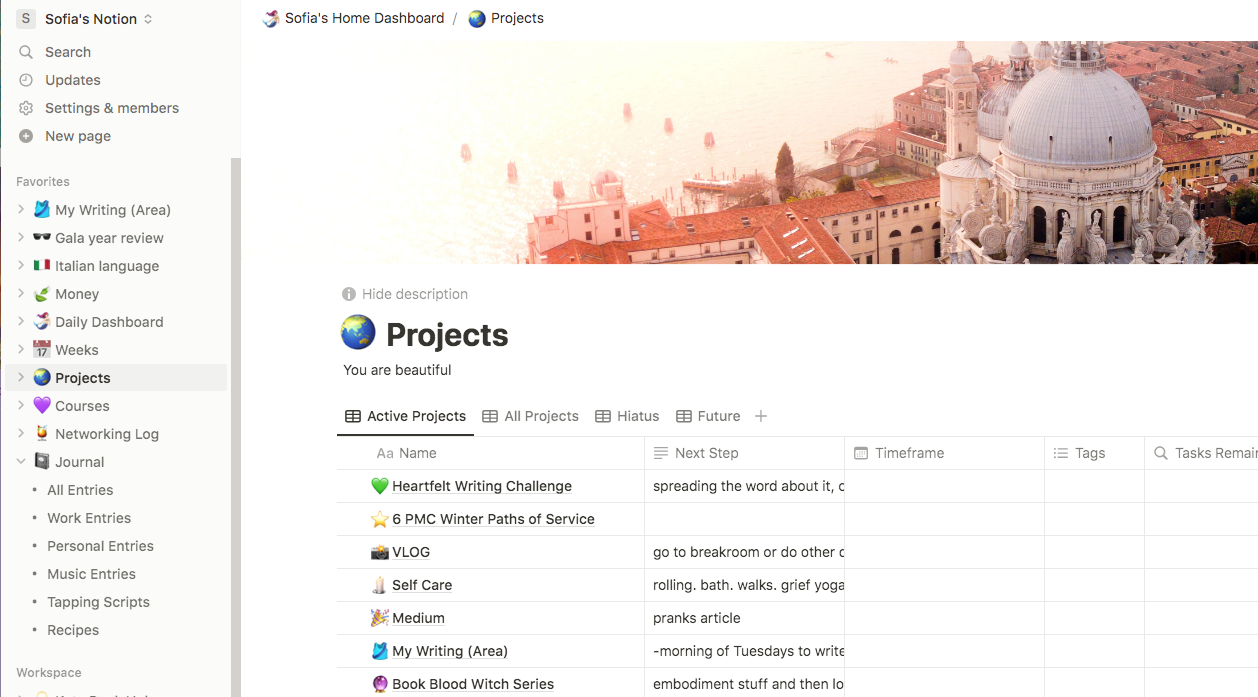Switch to the Hiatus view tab
The image size is (1258, 697).
(x=627, y=416)
